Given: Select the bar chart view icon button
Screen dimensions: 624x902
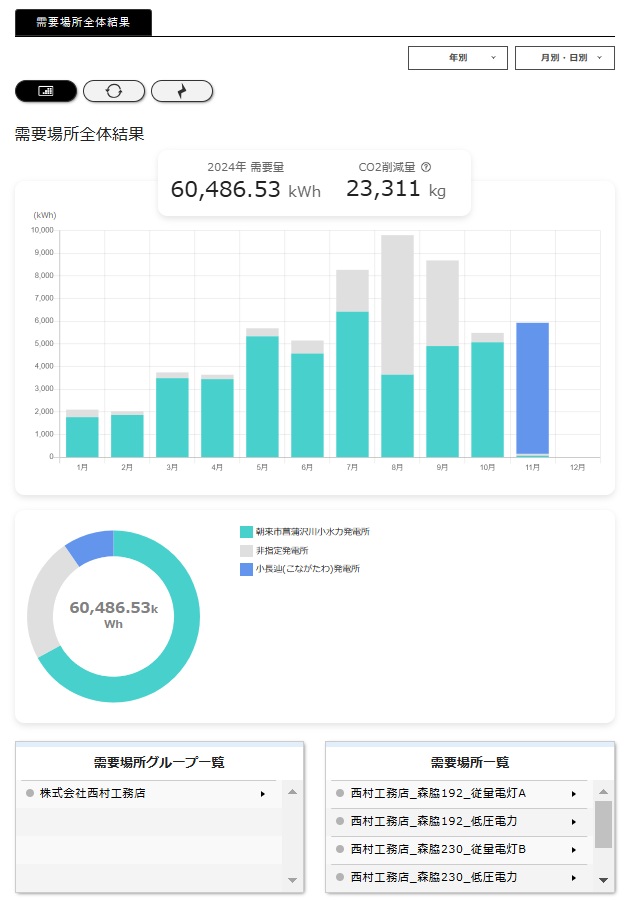Looking at the screenshot, I should pos(46,91).
